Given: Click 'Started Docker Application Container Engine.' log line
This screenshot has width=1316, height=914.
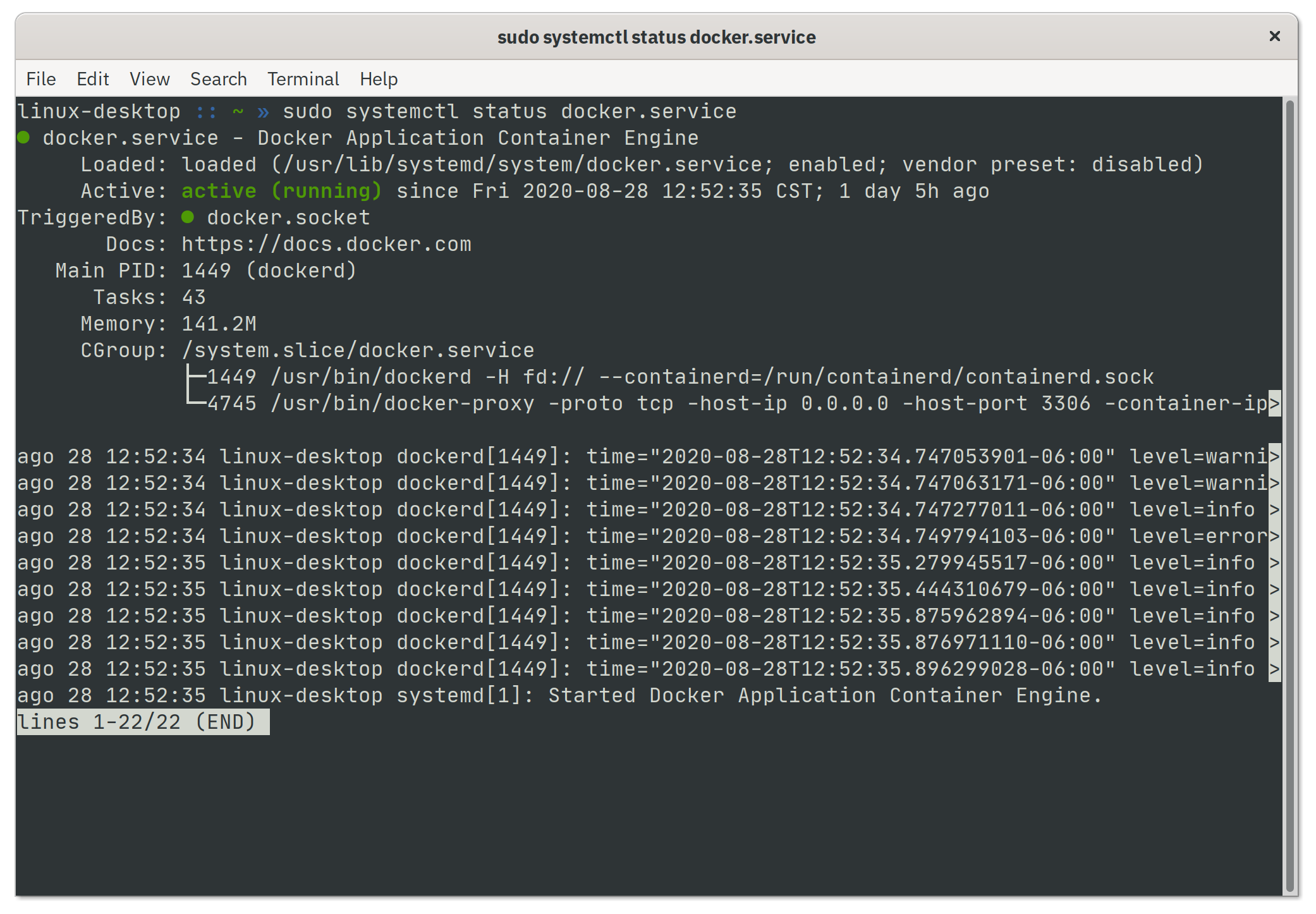Looking at the screenshot, I should [x=826, y=695].
